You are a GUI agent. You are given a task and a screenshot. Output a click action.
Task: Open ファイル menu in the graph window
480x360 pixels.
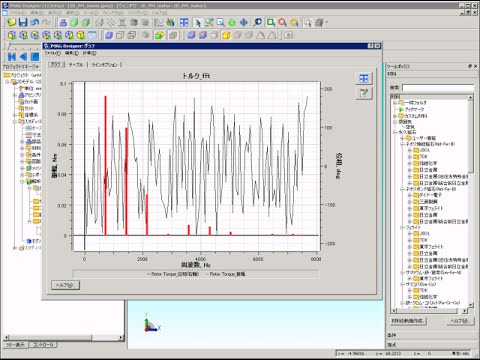click(x=53, y=53)
